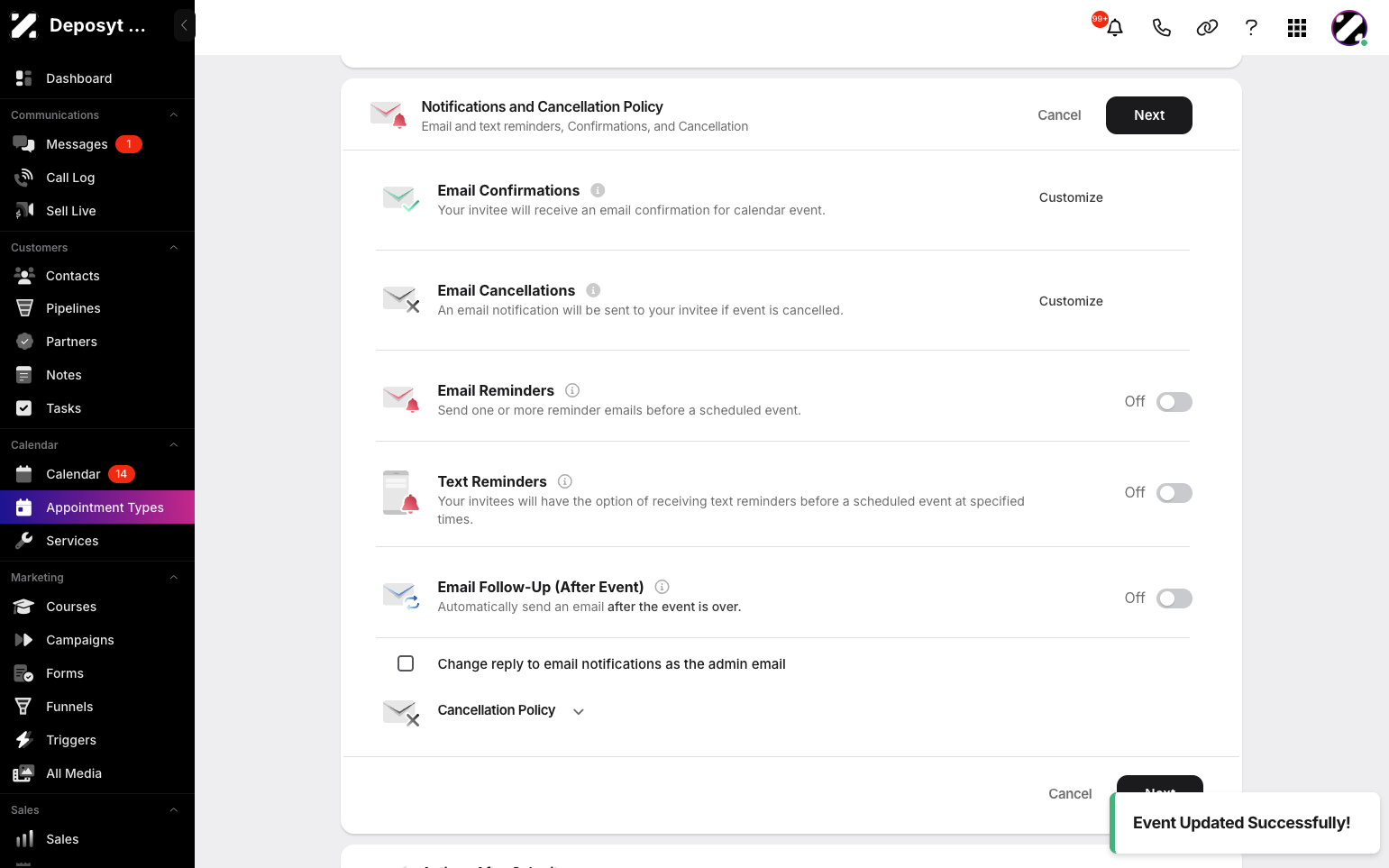
Task: Open the notifications bell icon
Action: tap(1115, 28)
